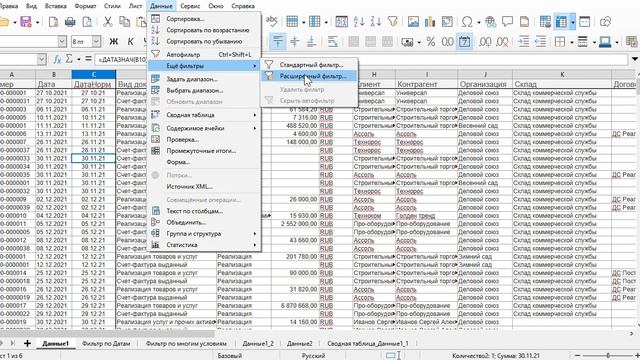Open the font size dropdown

coord(96,42)
